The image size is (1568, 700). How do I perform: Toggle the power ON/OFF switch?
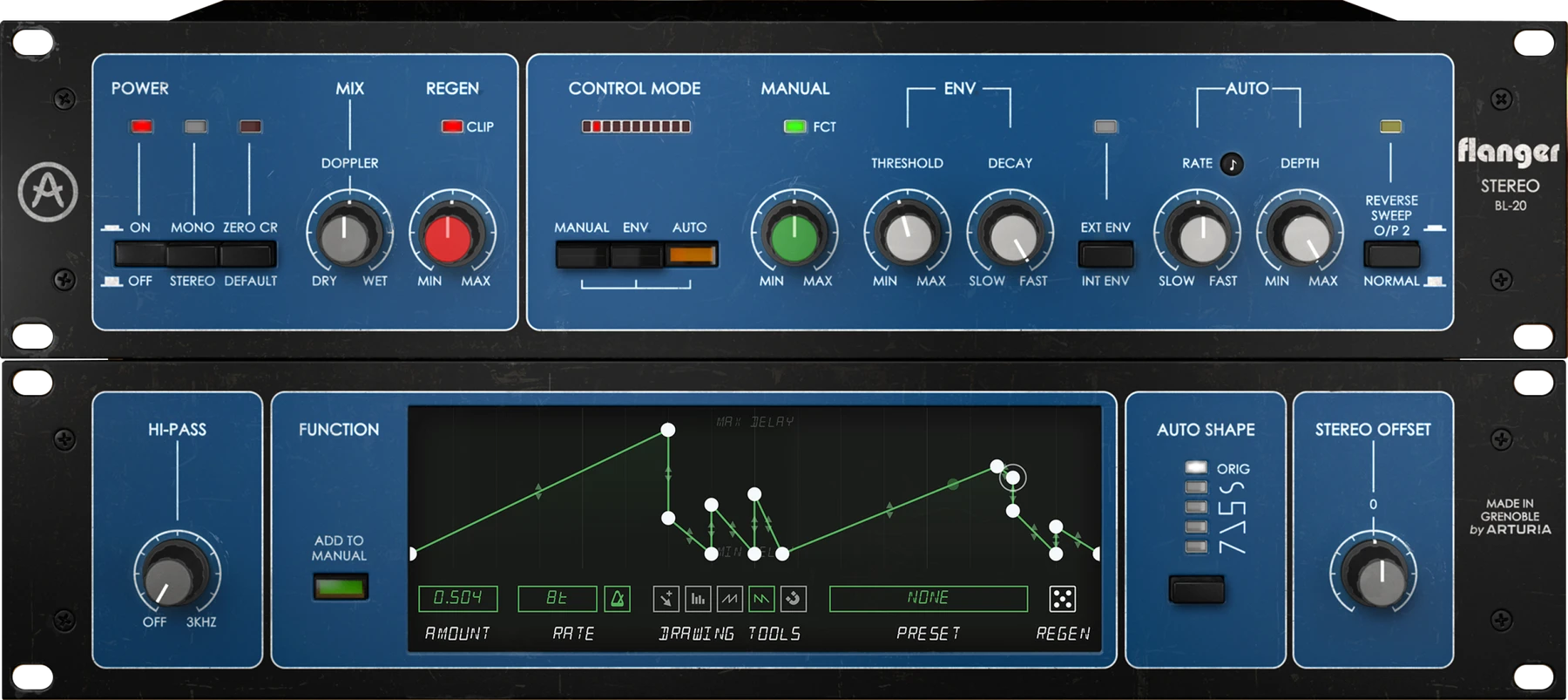pyautogui.click(x=140, y=255)
